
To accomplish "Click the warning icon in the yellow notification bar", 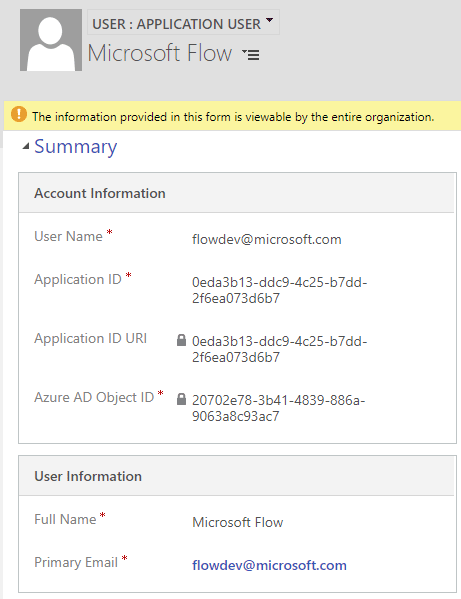I will [19, 114].
